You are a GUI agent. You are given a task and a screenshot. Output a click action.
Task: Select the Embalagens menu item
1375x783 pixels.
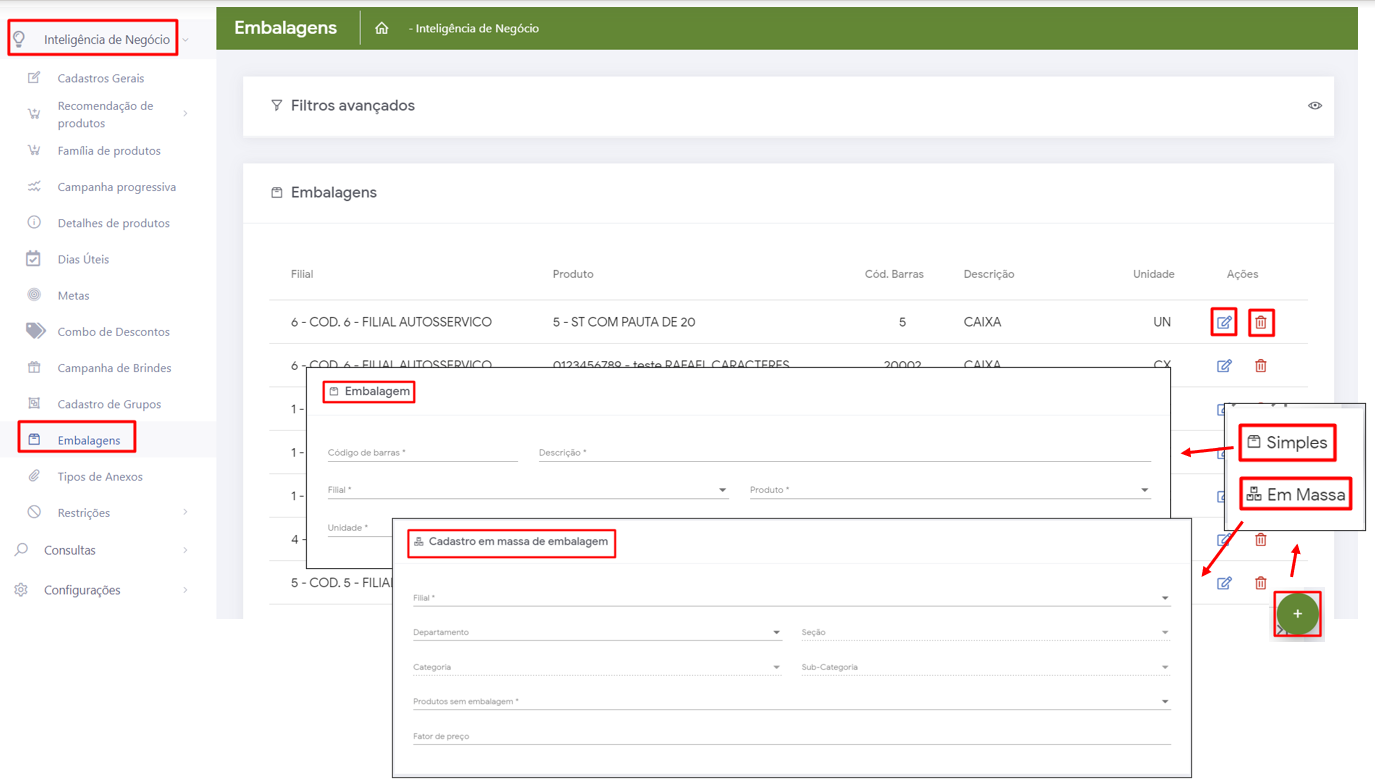tap(88, 440)
